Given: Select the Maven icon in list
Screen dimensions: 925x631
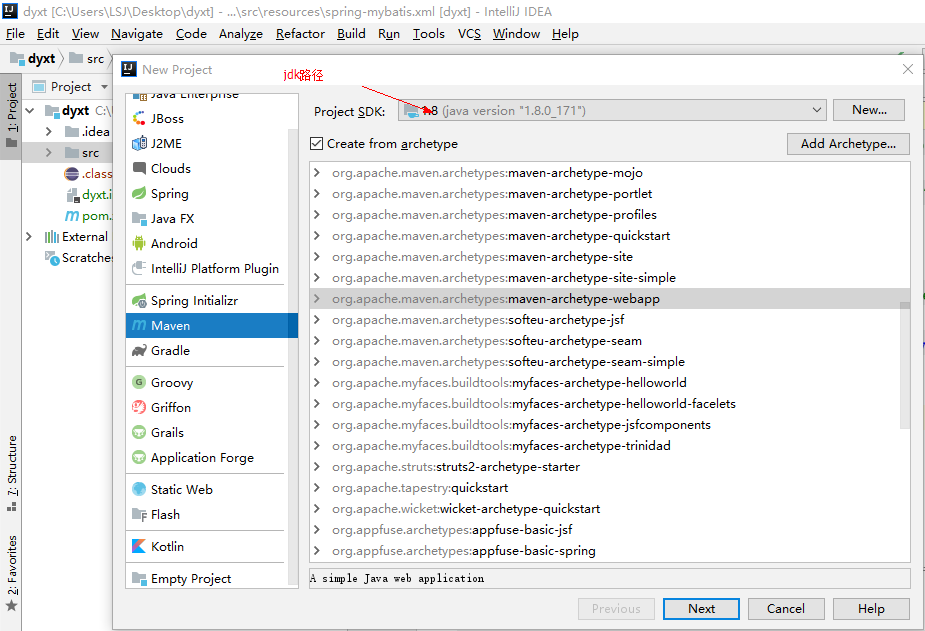Looking at the screenshot, I should pyautogui.click(x=139, y=326).
